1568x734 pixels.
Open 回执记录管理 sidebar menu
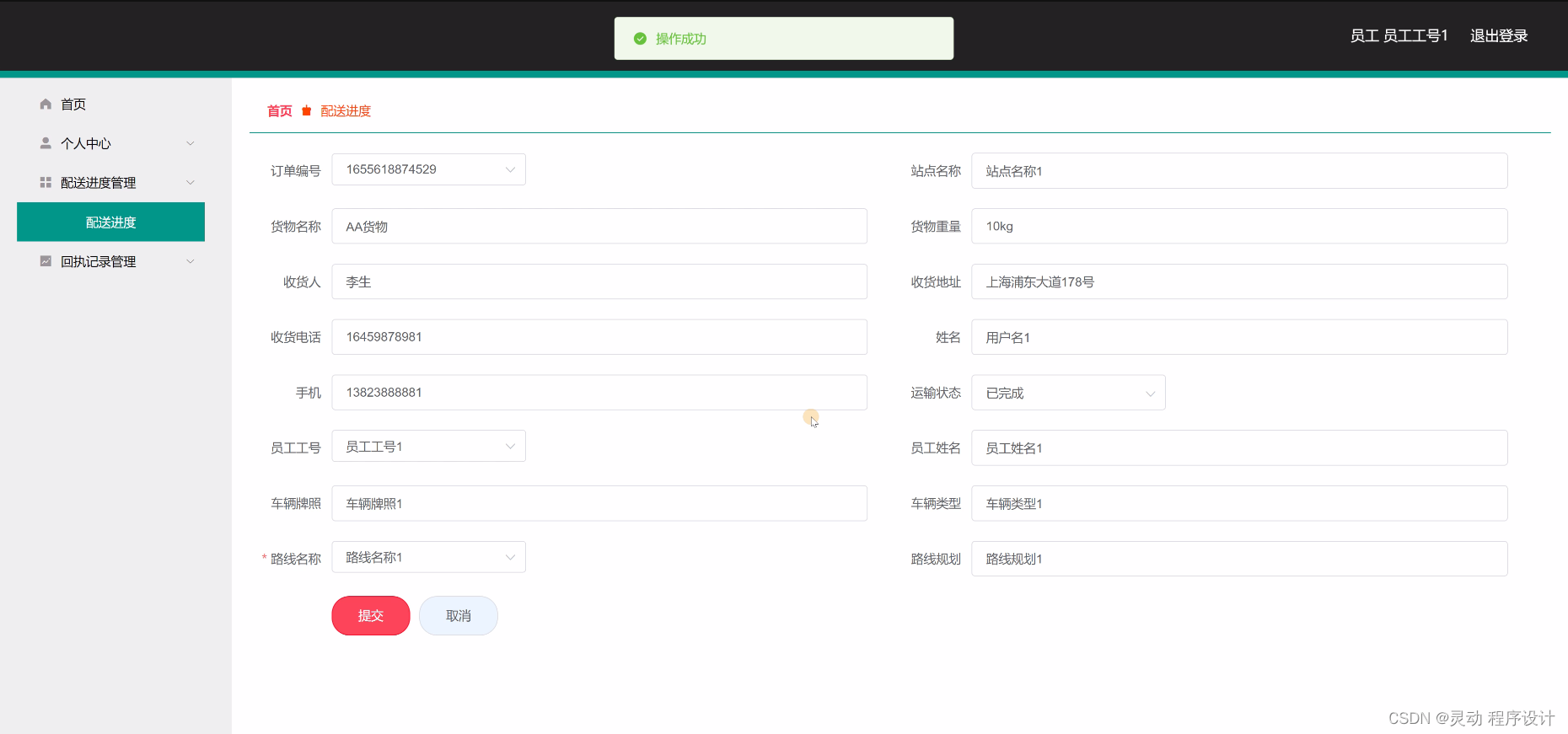click(x=110, y=261)
